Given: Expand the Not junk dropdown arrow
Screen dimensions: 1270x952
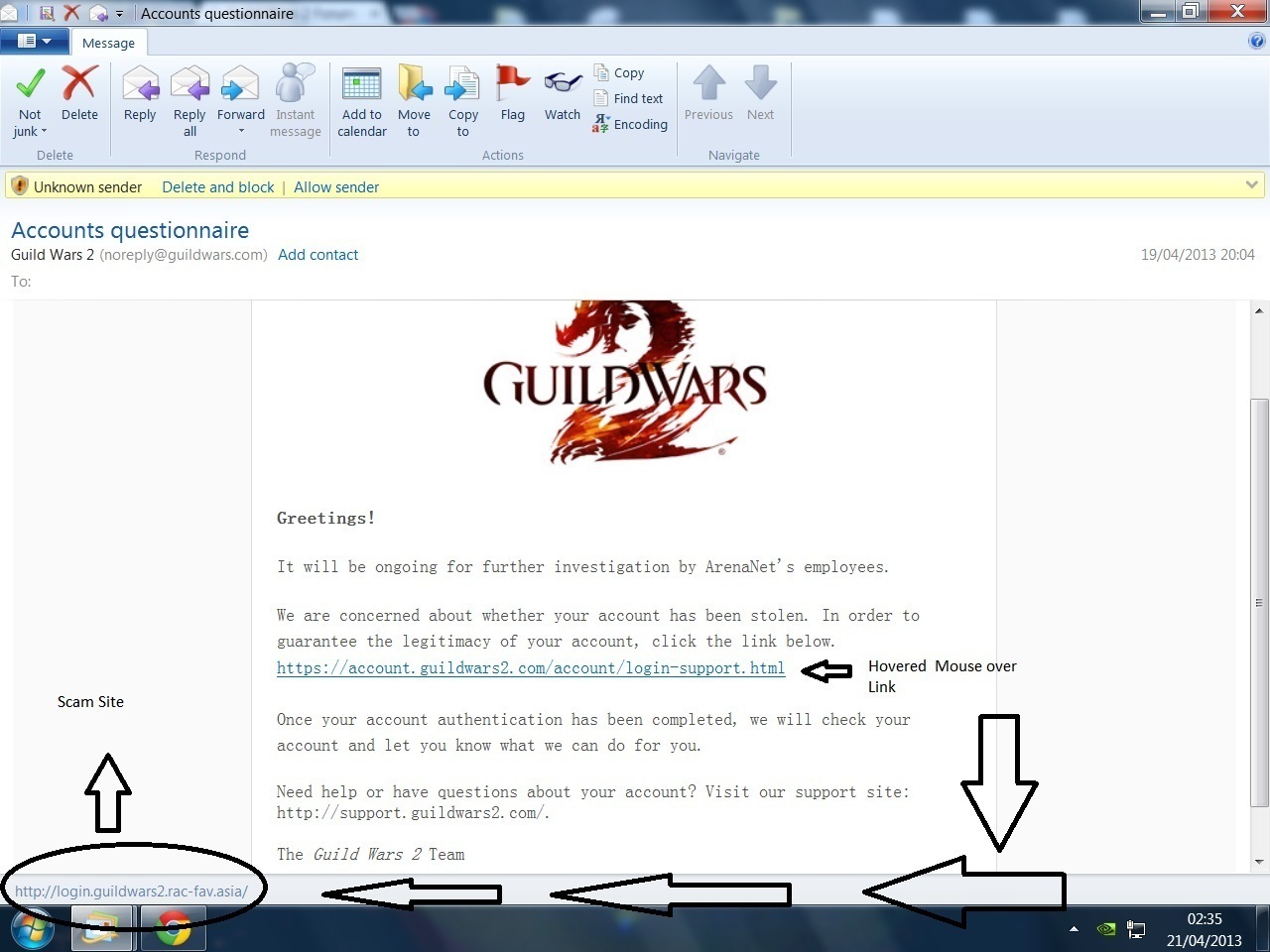Looking at the screenshot, I should [44, 131].
